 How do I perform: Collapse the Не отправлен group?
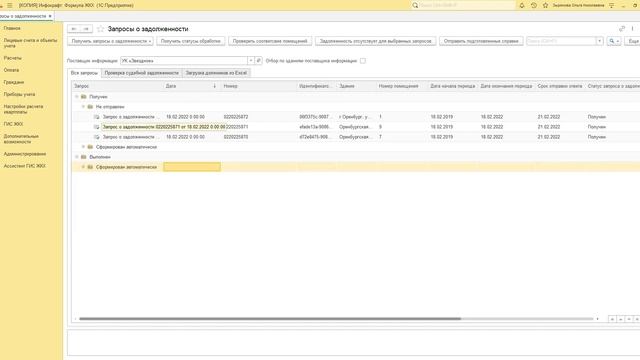point(83,107)
